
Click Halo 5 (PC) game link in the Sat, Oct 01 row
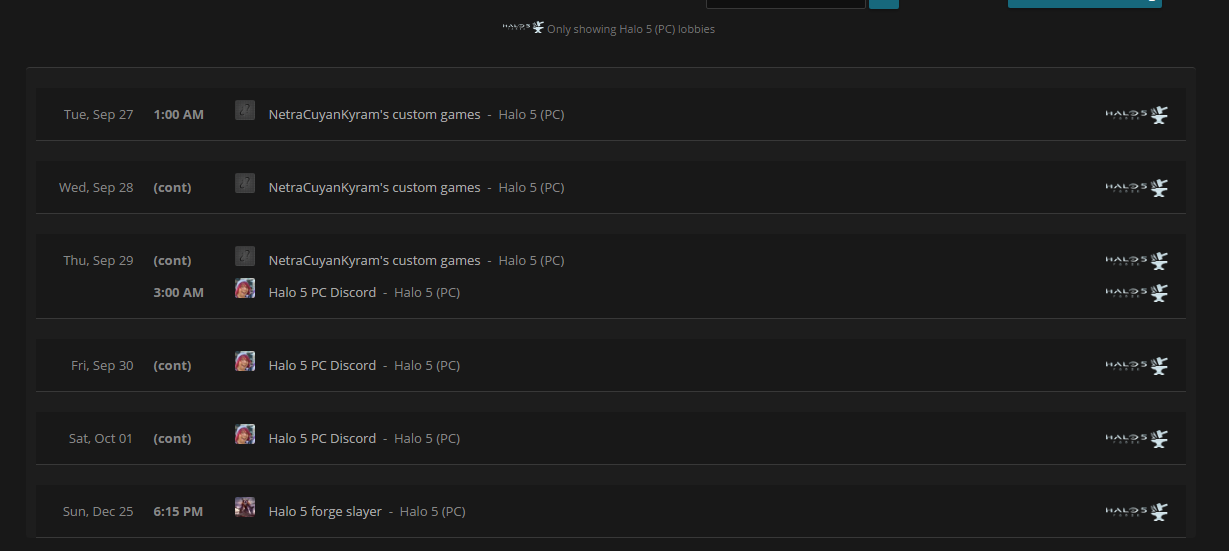coord(427,439)
